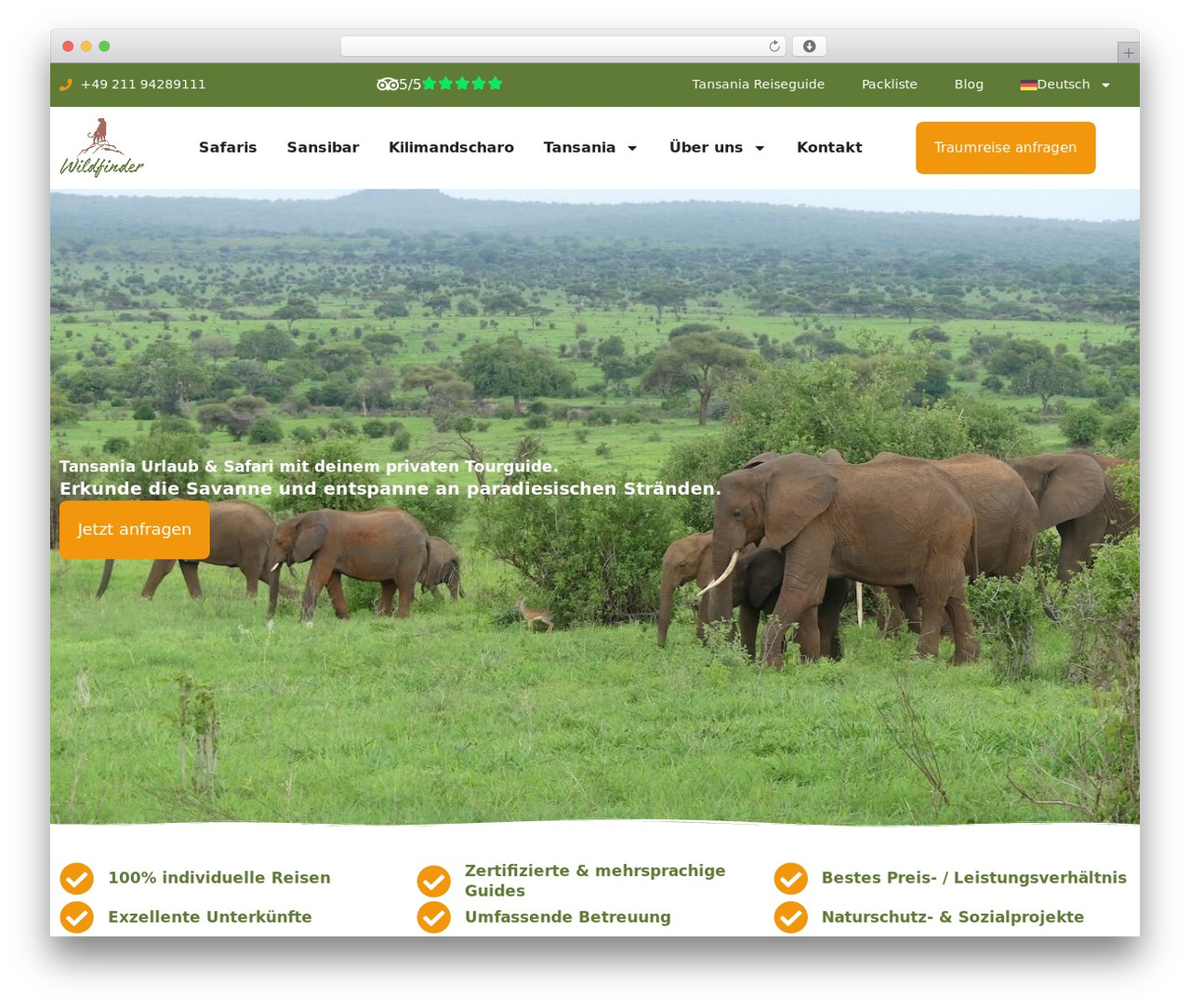Click checkmark beside Zertifizierte & mehrsprachige Guides
Image resolution: width=1190 pixels, height=1008 pixels.
tap(433, 881)
